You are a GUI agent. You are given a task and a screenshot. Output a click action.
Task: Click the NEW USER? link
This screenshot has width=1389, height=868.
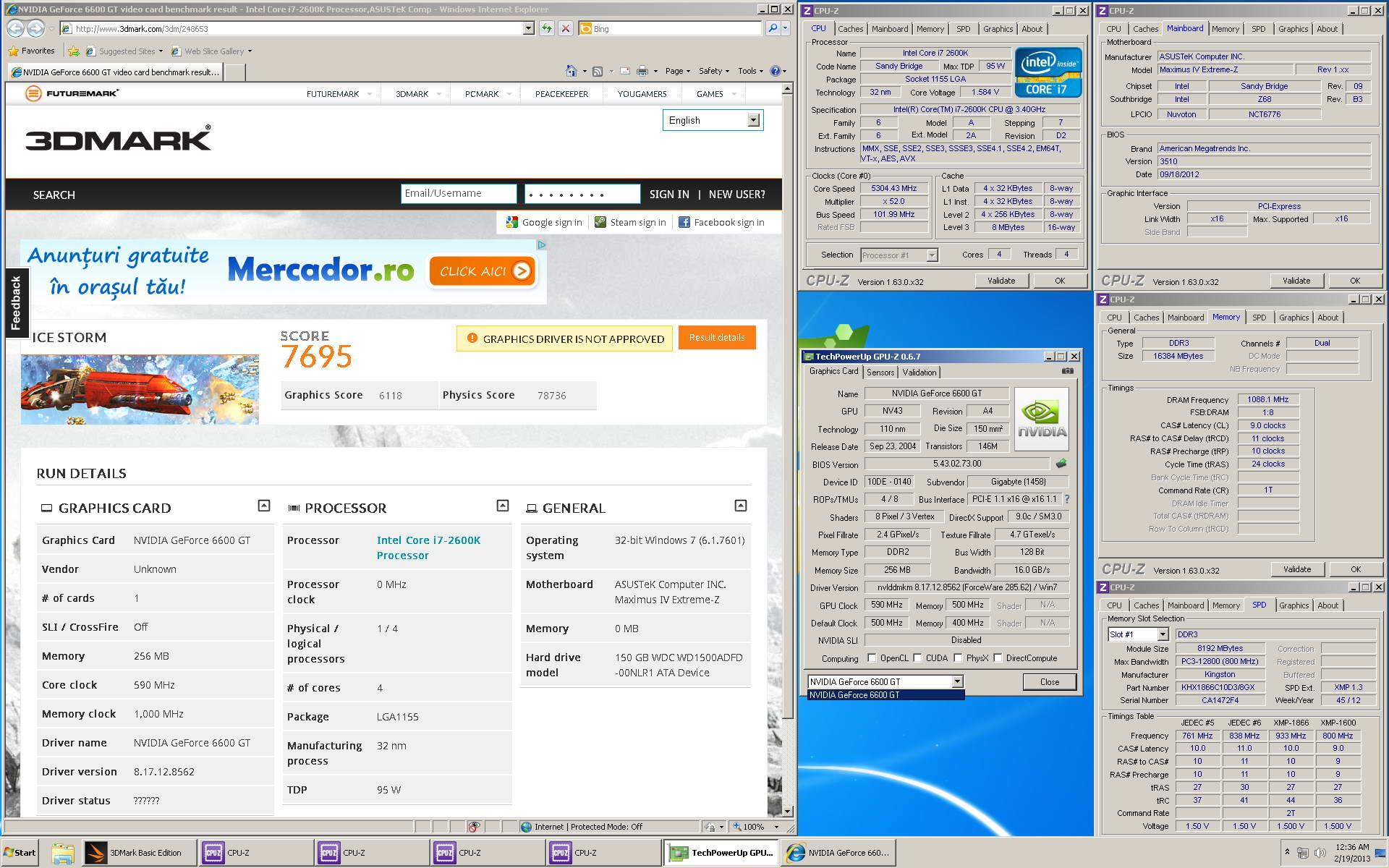coord(736,195)
